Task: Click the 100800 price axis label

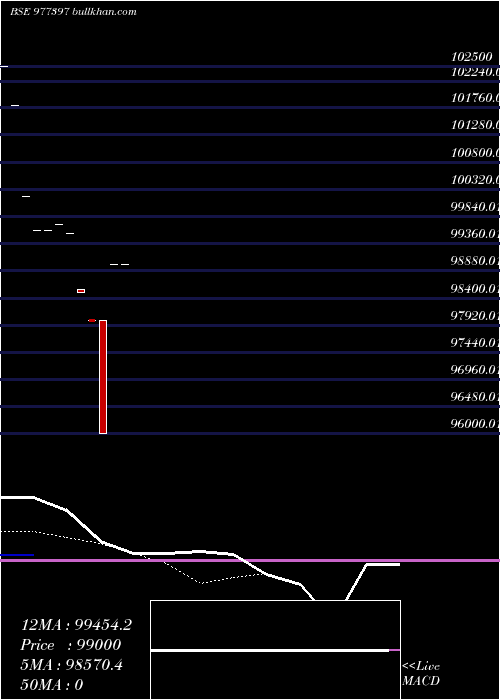Action: (x=475, y=153)
